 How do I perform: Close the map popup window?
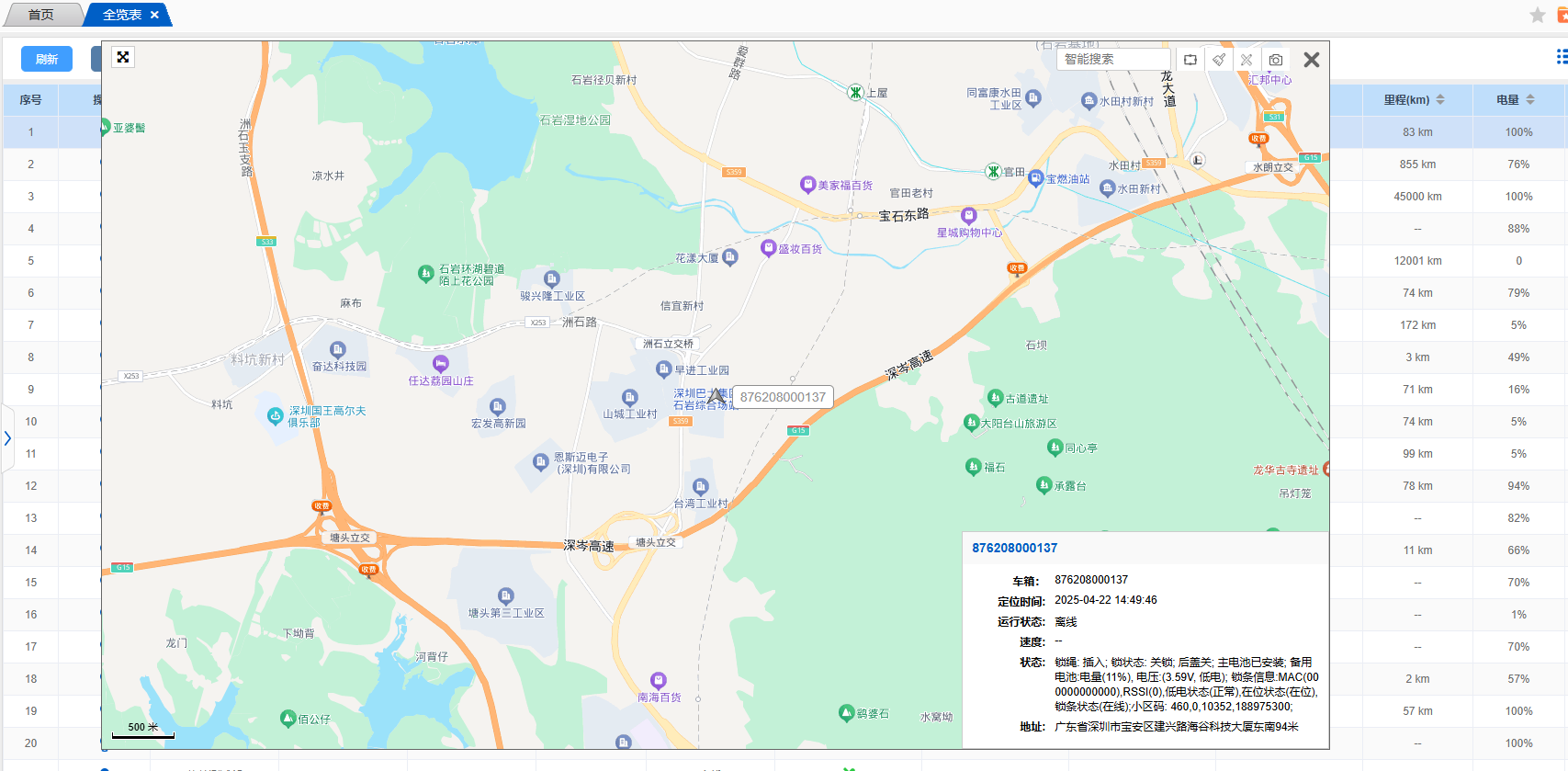pyautogui.click(x=1312, y=60)
